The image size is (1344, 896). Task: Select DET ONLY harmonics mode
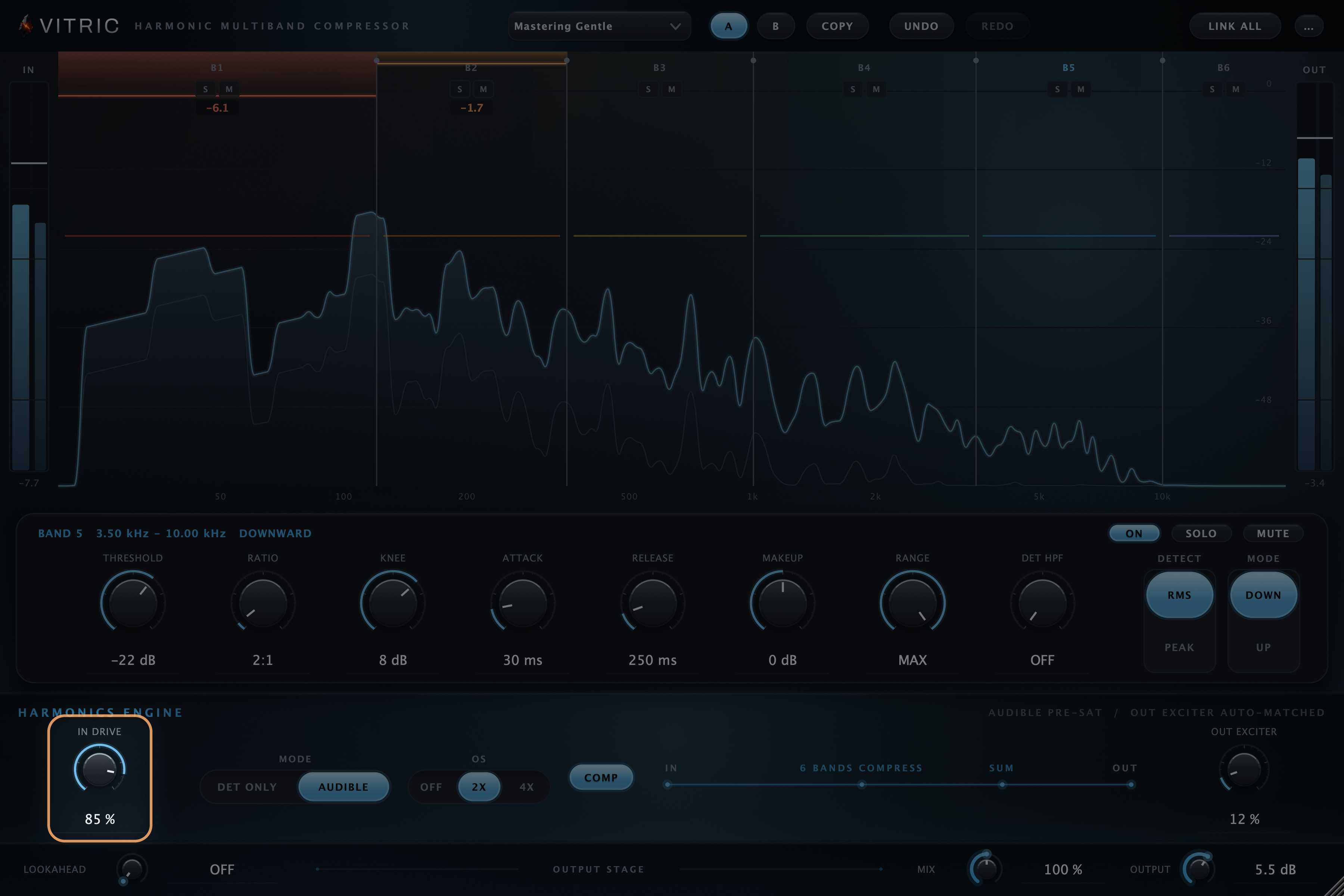coord(248,787)
